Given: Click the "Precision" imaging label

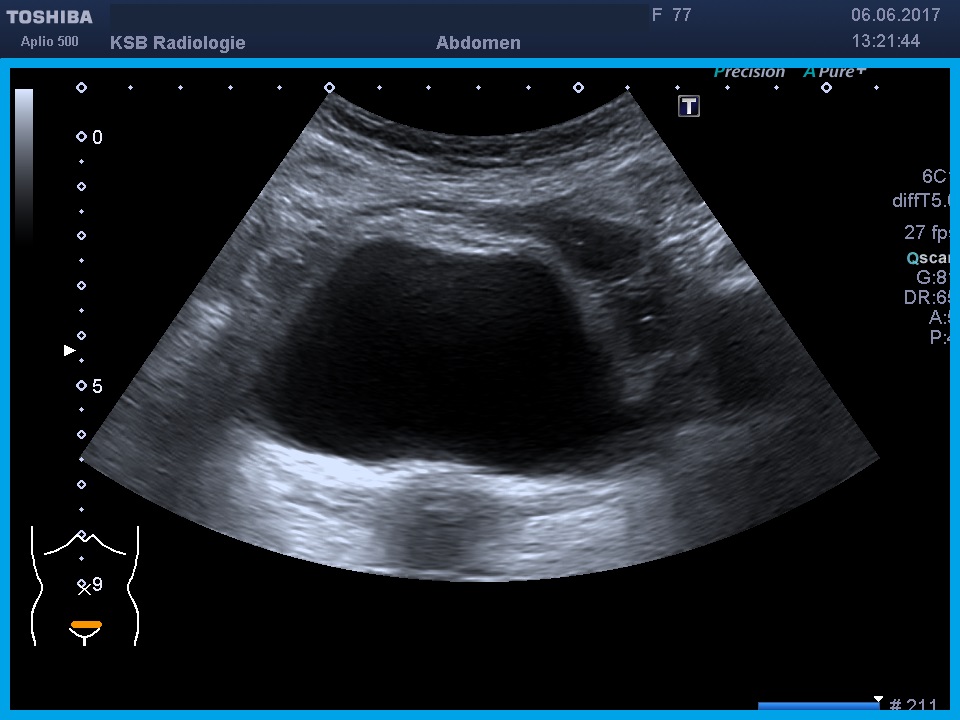Looking at the screenshot, I should pos(749,72).
